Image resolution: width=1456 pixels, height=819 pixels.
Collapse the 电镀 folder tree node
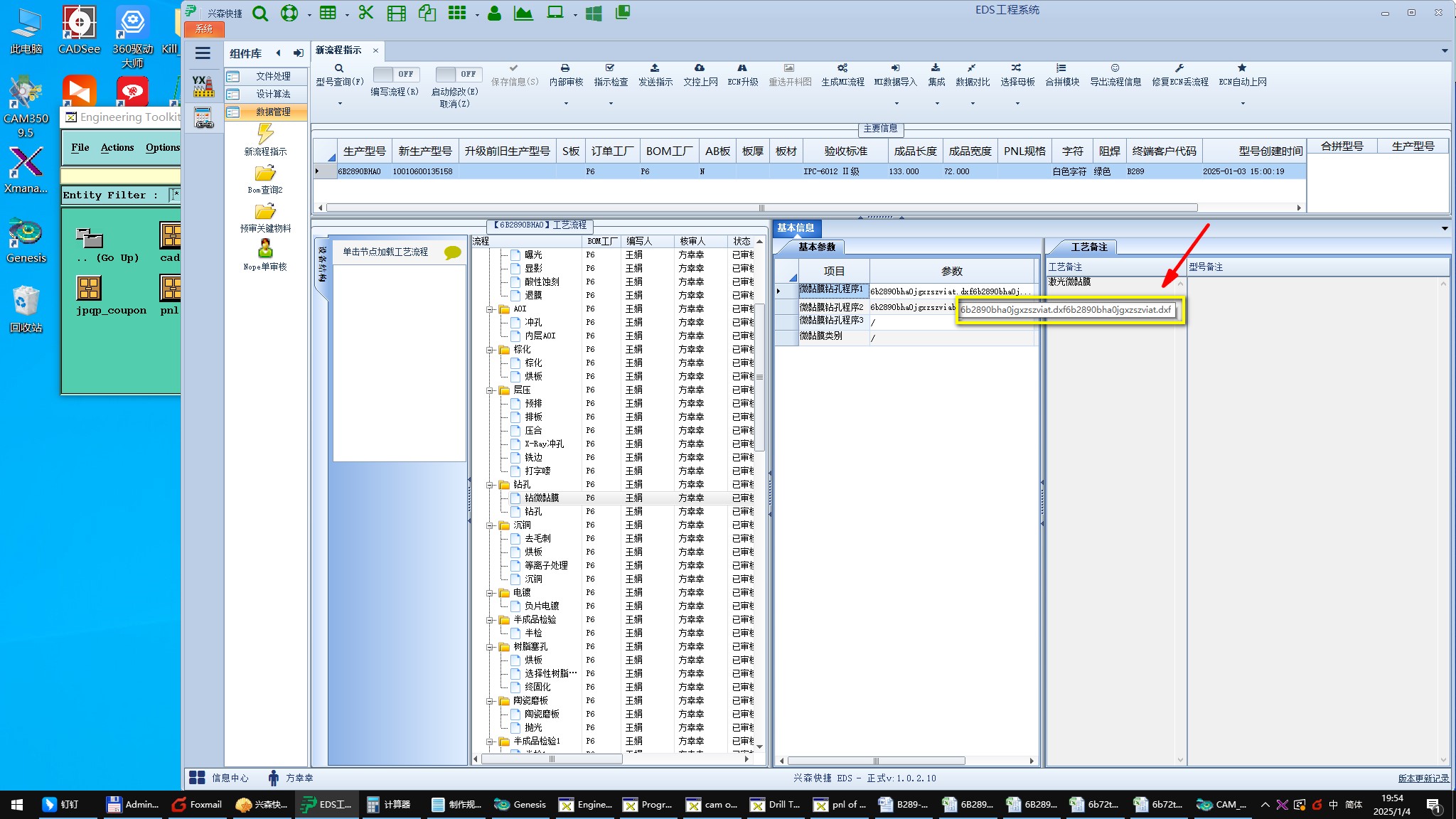[490, 593]
